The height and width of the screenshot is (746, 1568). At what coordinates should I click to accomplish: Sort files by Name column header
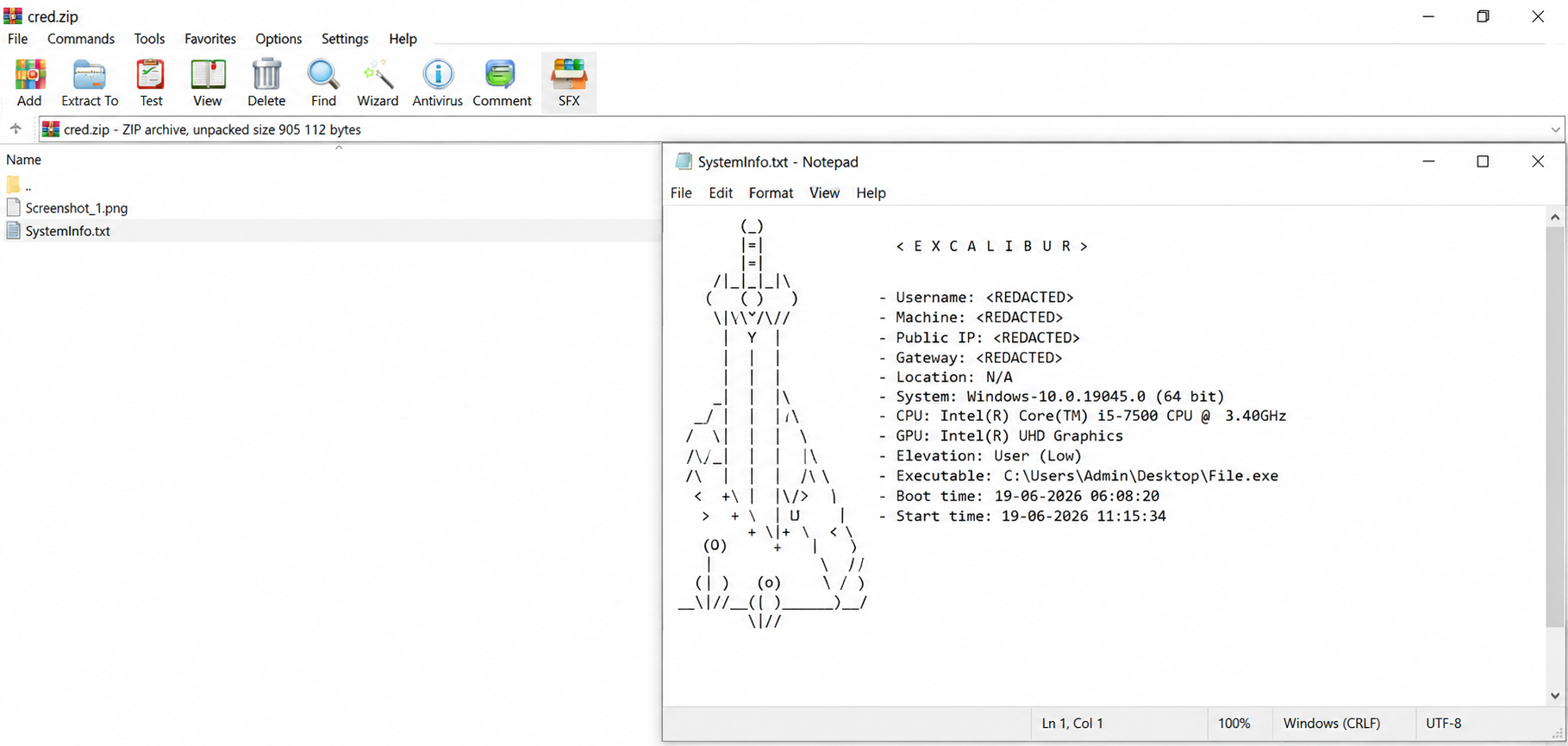point(23,160)
